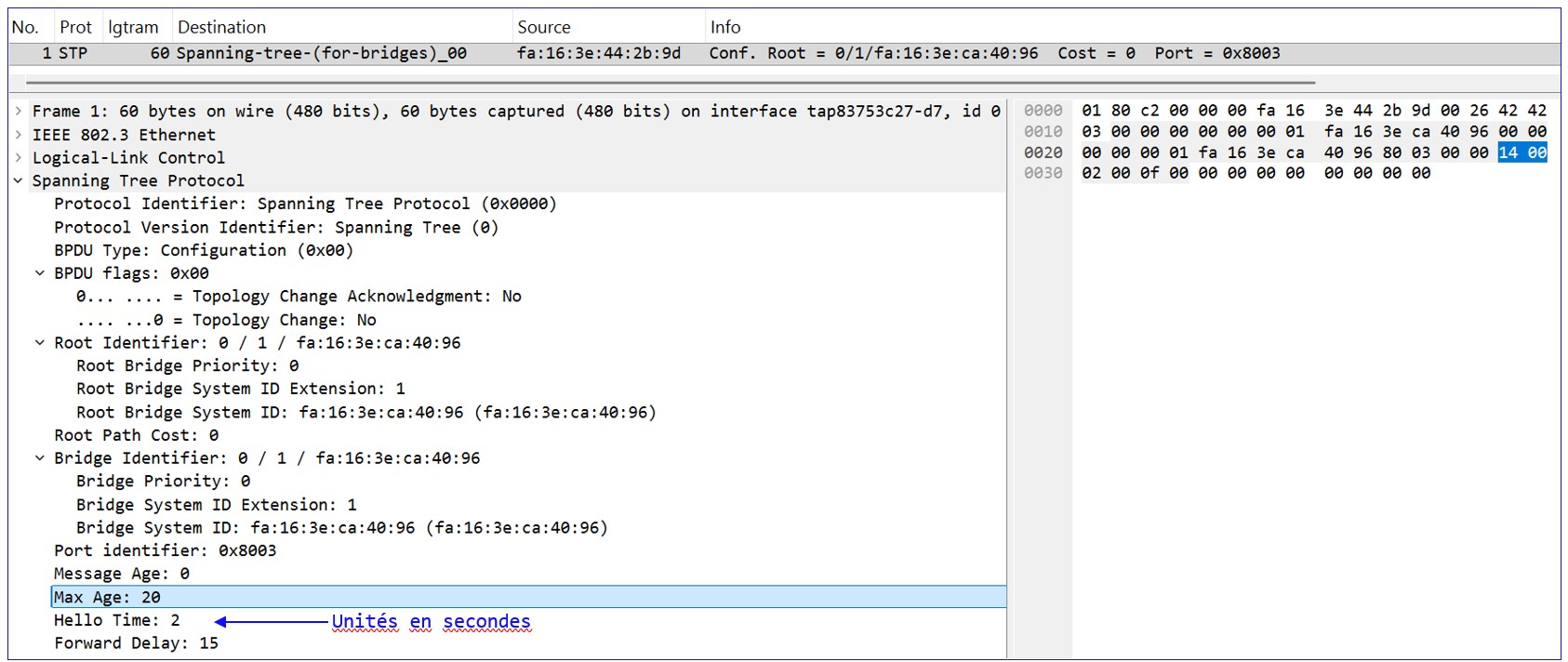The width and height of the screenshot is (1568, 662).
Task: Expand the Logical-Link Control section
Action: click(19, 158)
